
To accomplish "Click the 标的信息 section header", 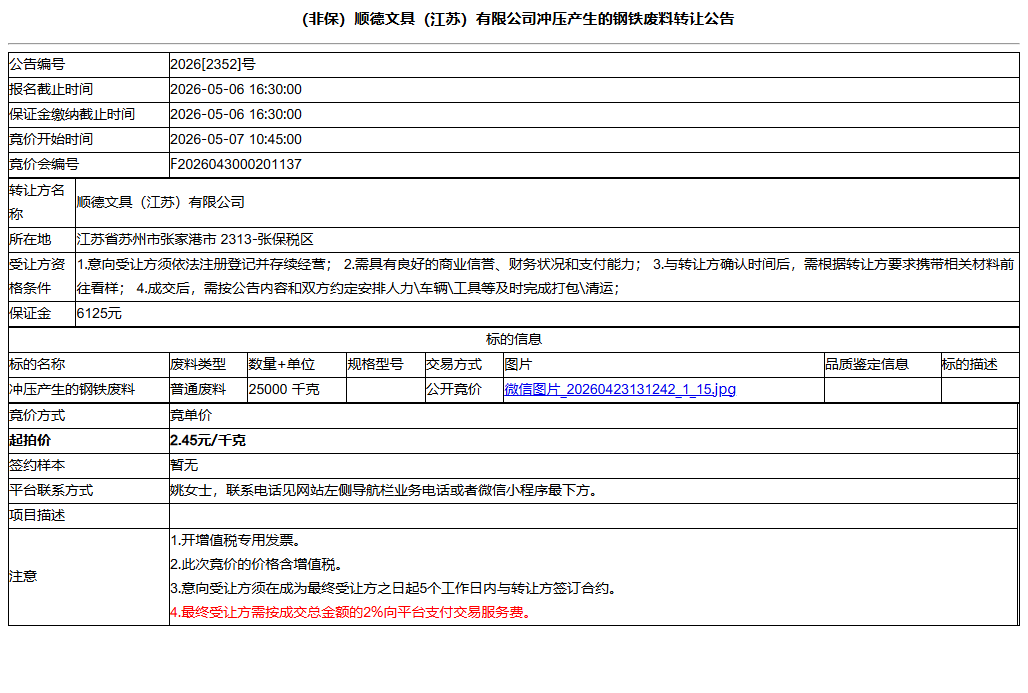I will pyautogui.click(x=513, y=339).
